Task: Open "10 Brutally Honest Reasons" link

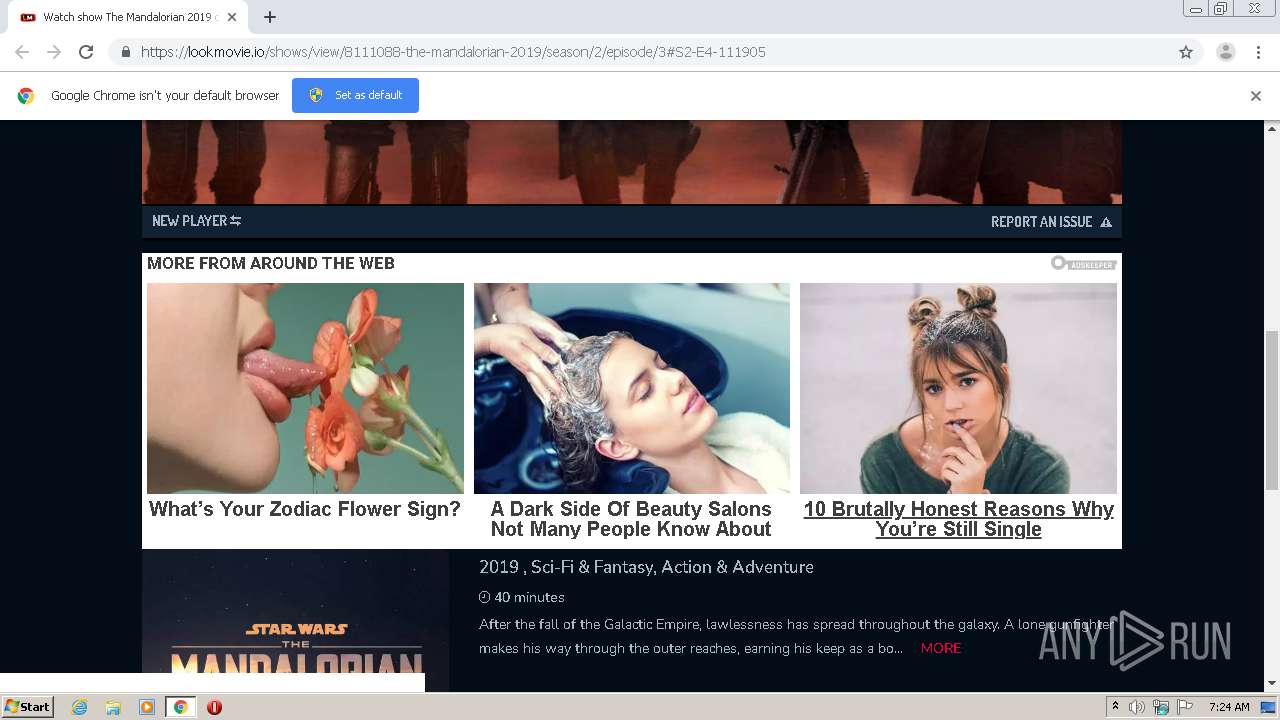Action: tap(958, 519)
